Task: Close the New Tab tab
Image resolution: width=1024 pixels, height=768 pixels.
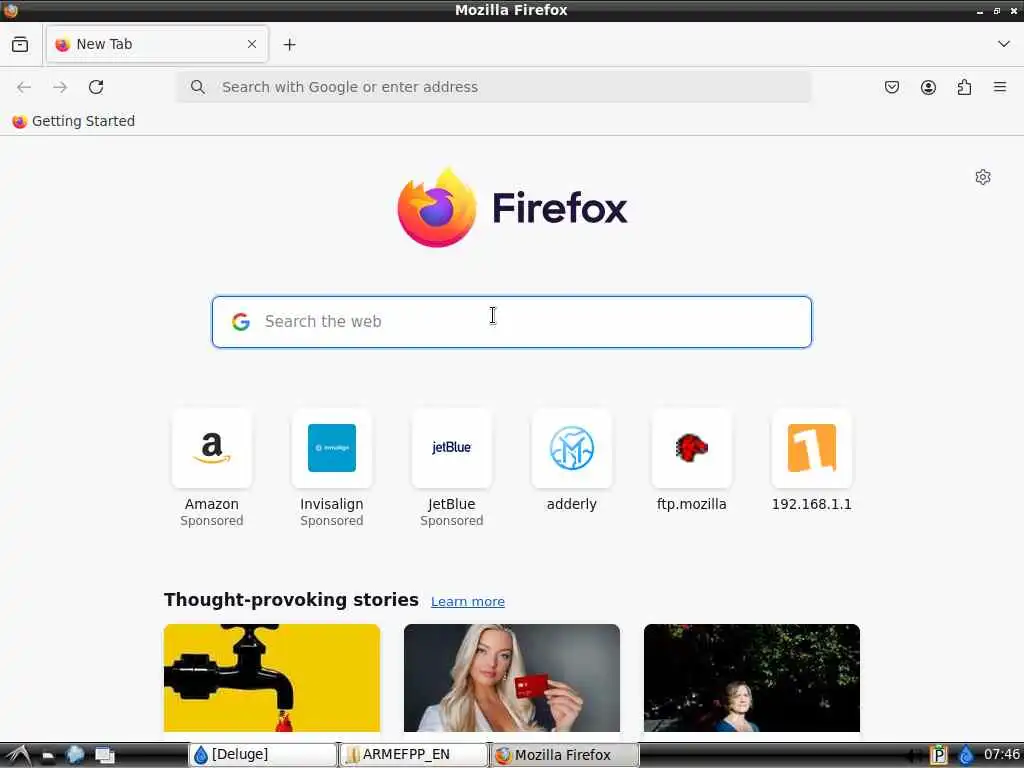Action: point(252,44)
